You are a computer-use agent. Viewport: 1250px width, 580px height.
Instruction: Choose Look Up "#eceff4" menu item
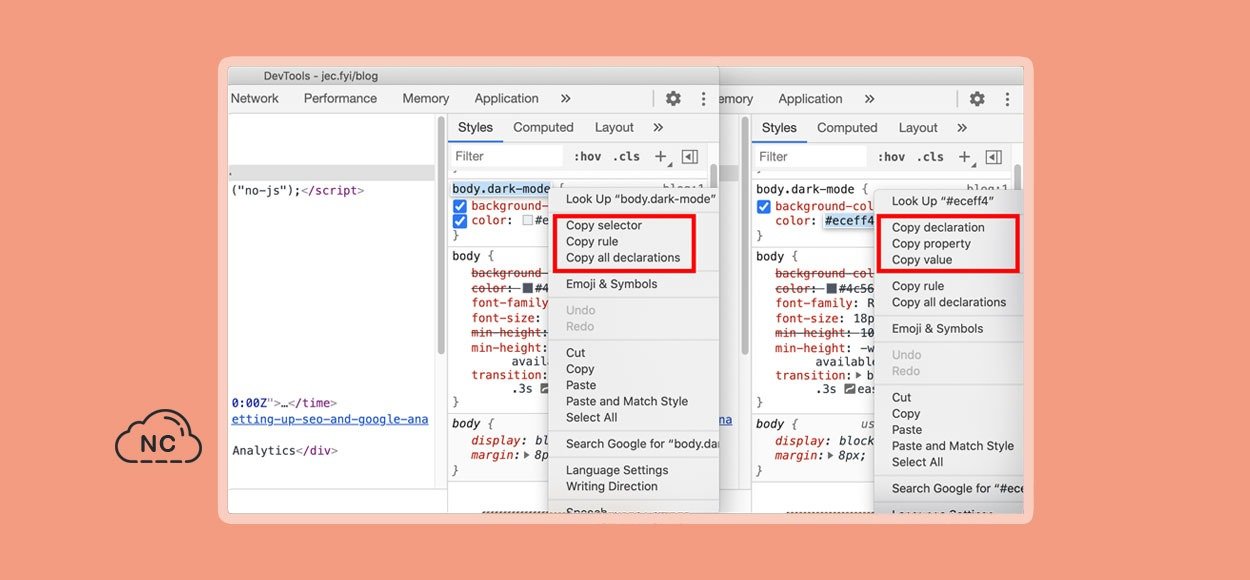pos(943,201)
